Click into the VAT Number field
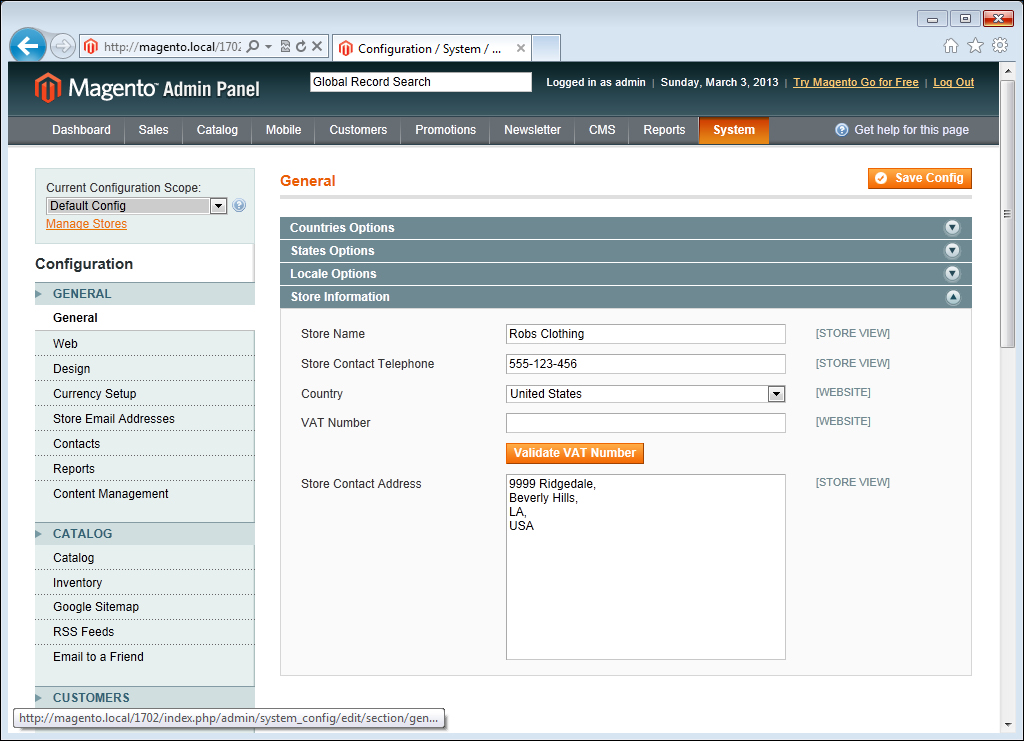Screen dimensions: 1024x741 pos(645,423)
